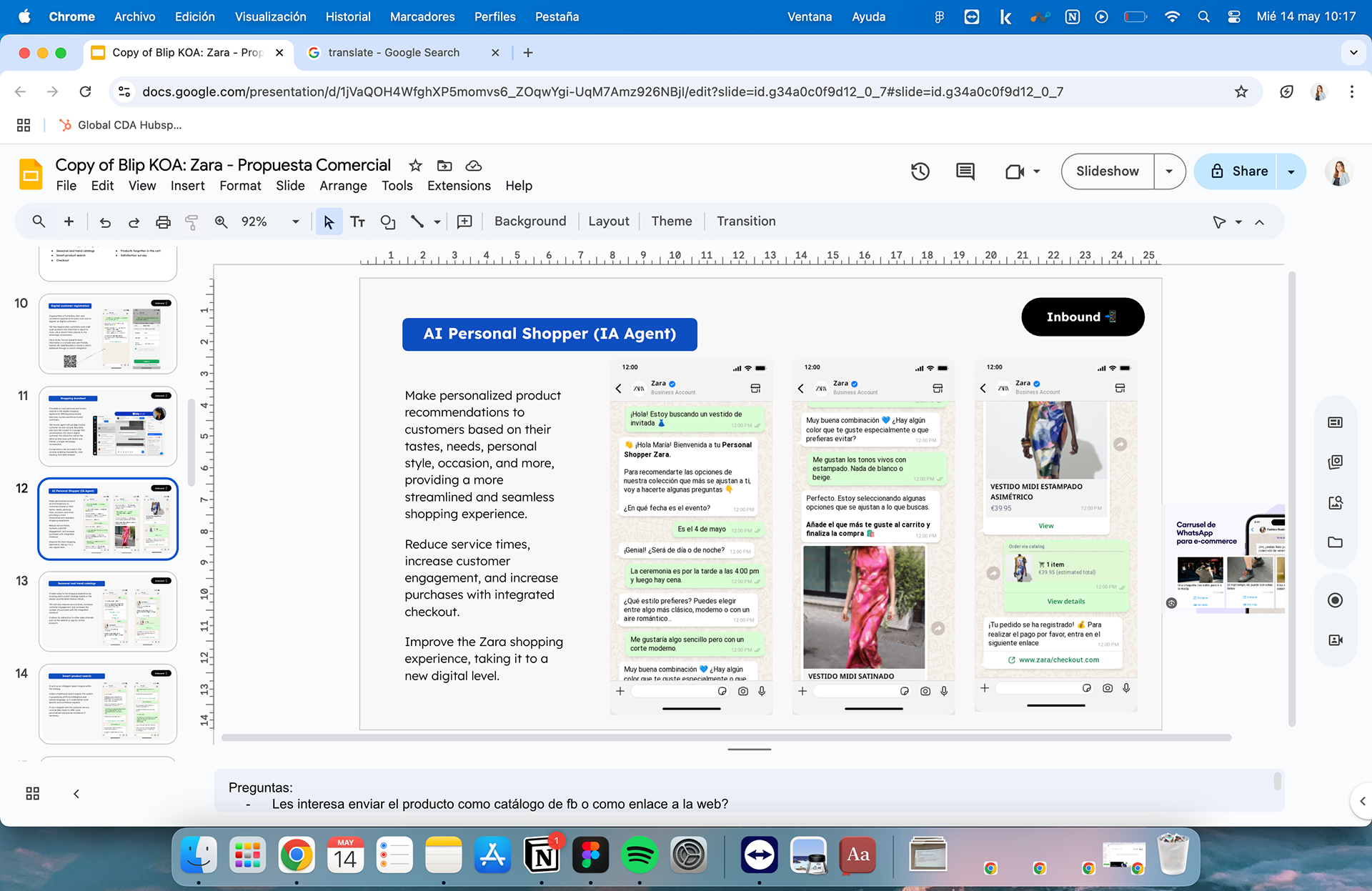Click the Share button
The height and width of the screenshot is (891, 1372).
pyautogui.click(x=1238, y=171)
